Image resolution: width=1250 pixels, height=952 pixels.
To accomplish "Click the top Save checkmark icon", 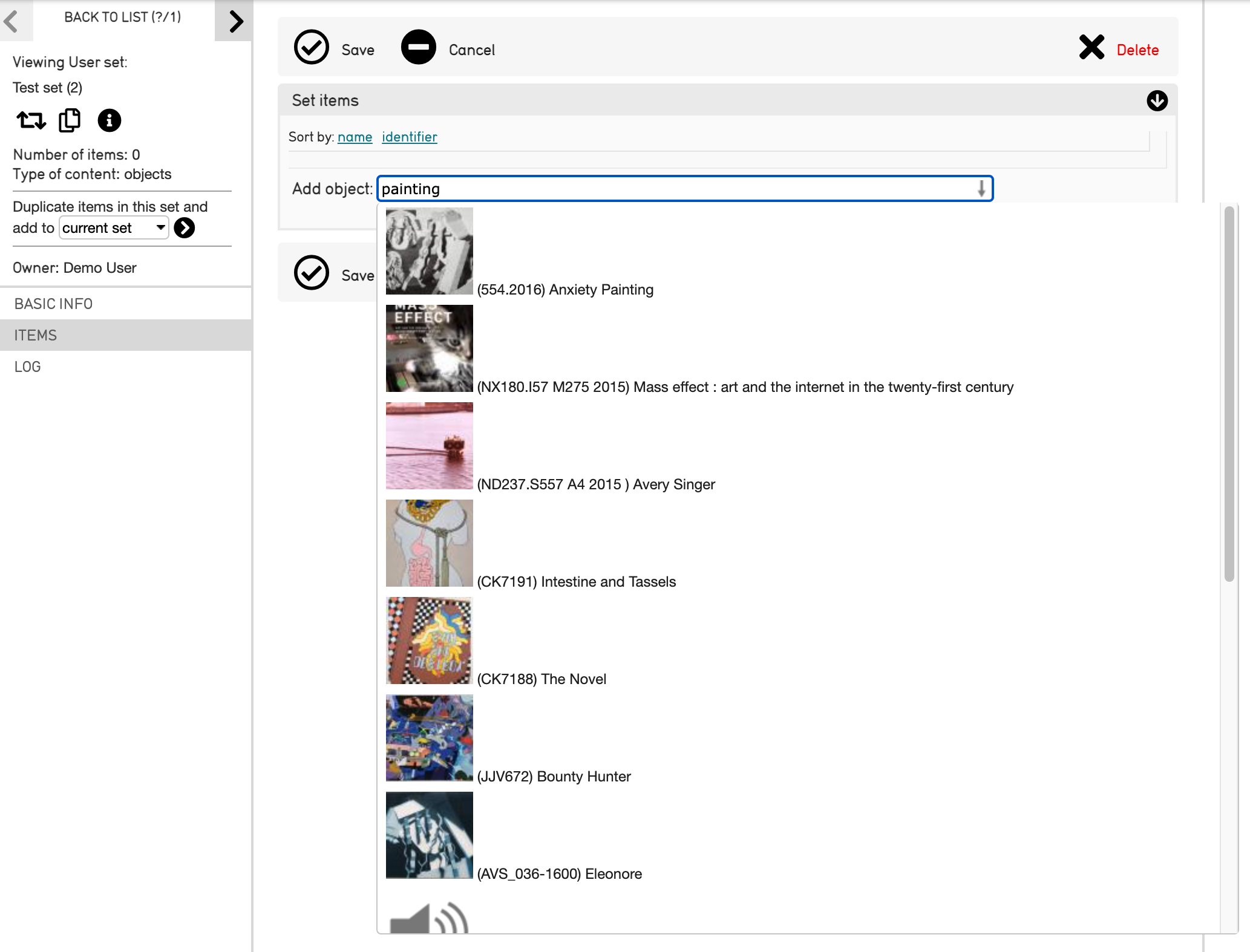I will [x=311, y=48].
